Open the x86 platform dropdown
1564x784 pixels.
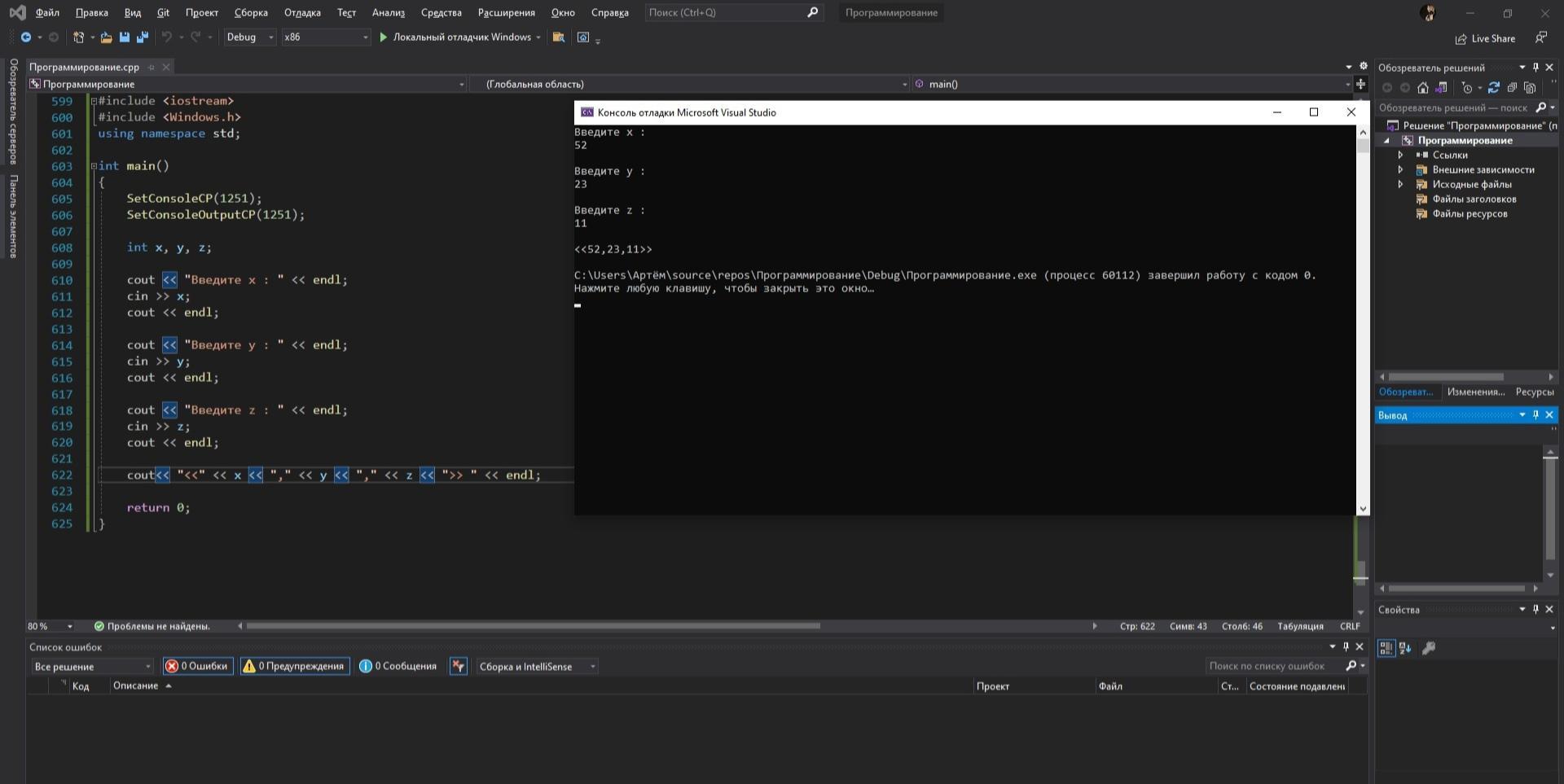[x=325, y=37]
